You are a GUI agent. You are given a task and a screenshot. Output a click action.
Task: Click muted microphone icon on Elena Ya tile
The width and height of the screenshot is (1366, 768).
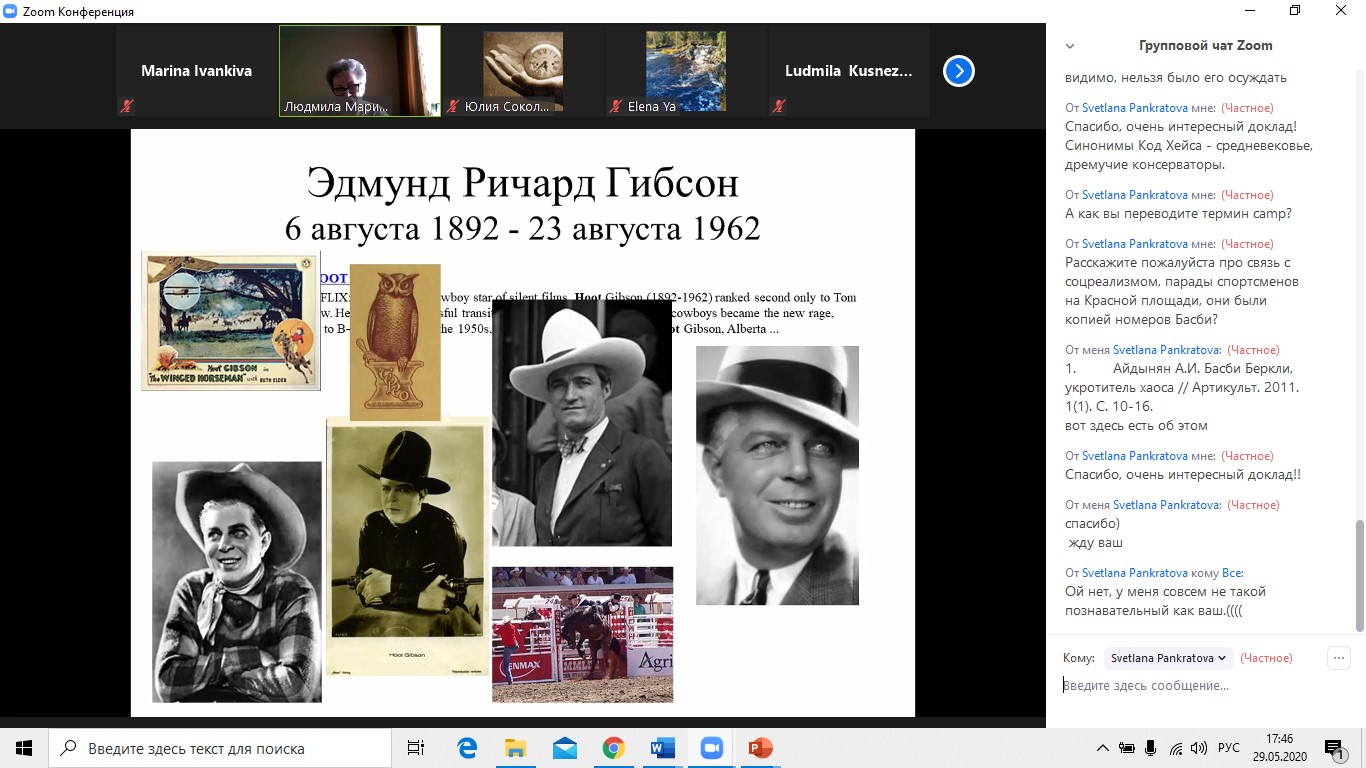click(x=616, y=105)
